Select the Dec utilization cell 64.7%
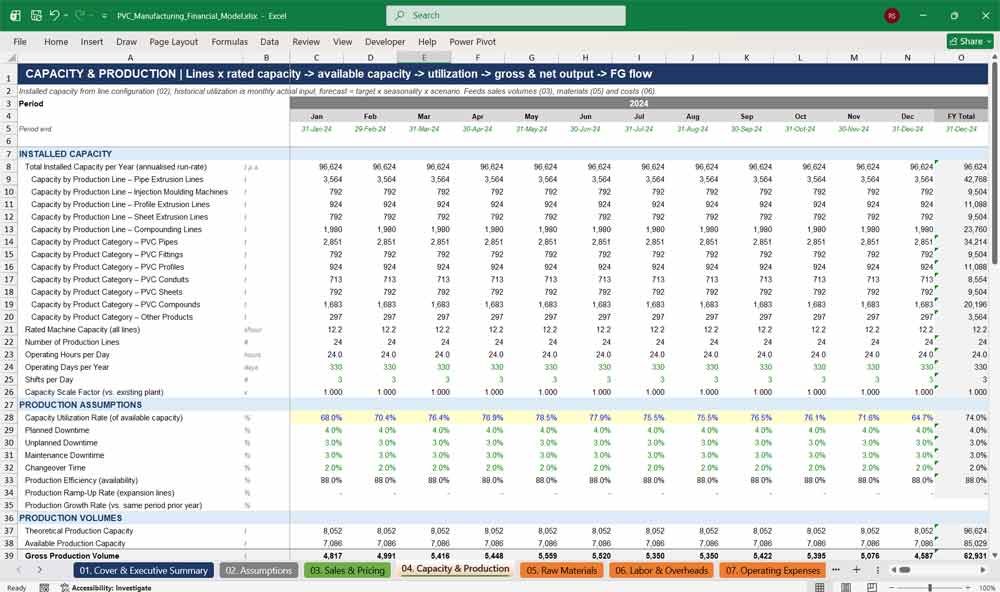 click(908, 418)
